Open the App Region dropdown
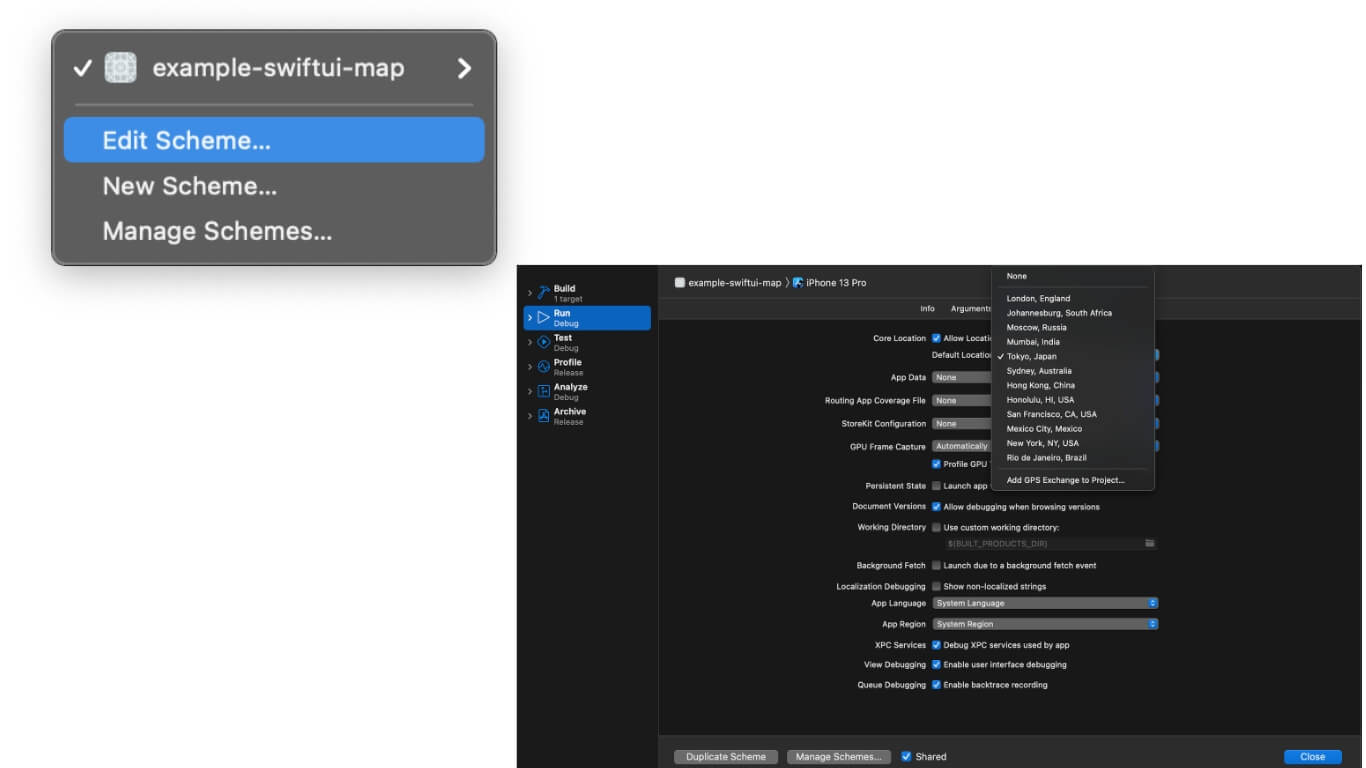1366x768 pixels. (1045, 624)
